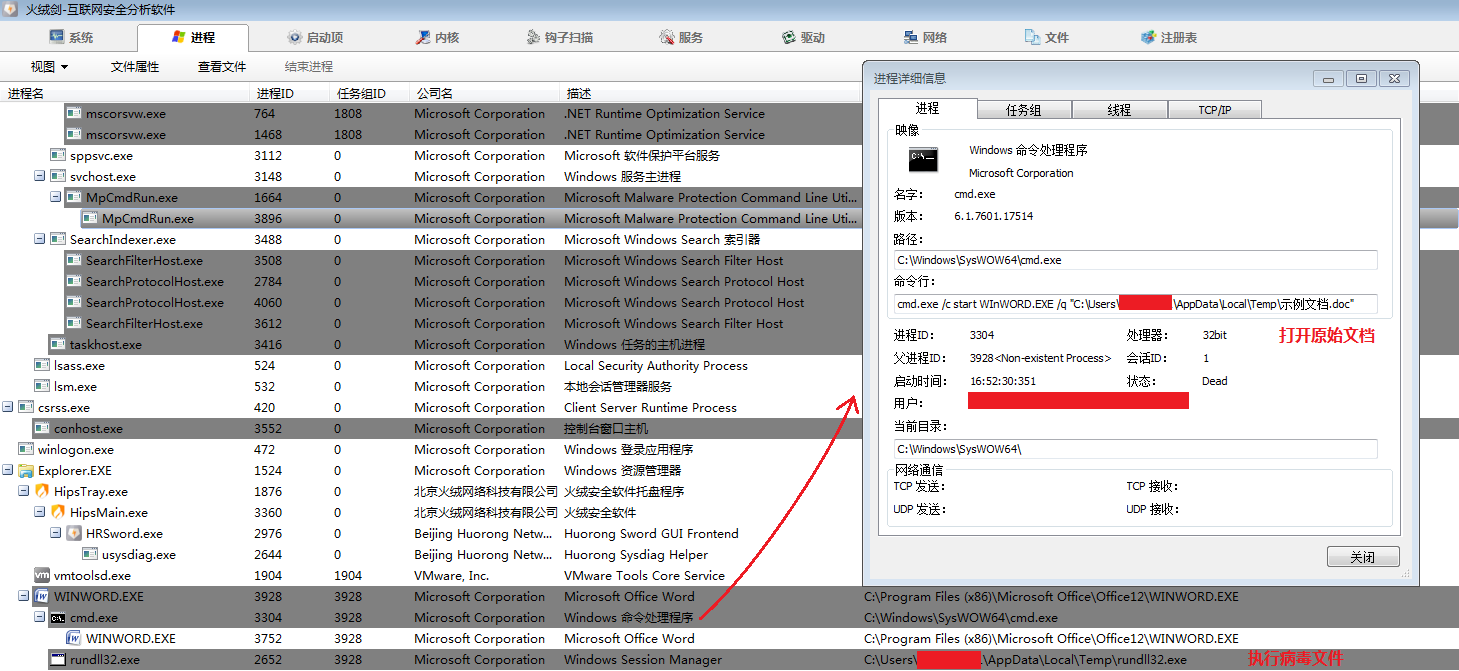Screen dimensions: 1459x671
Task: Click the rundll32.exe process icon
Action: (58, 660)
